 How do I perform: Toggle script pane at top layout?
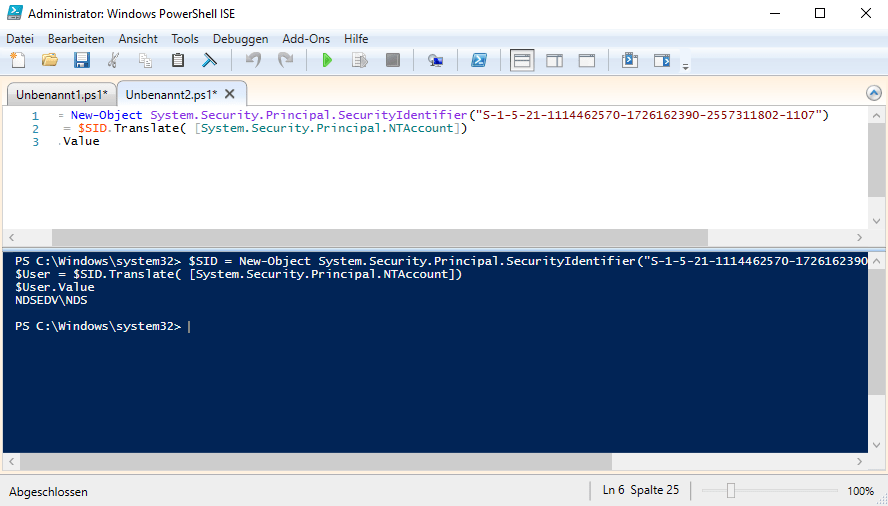[522, 60]
